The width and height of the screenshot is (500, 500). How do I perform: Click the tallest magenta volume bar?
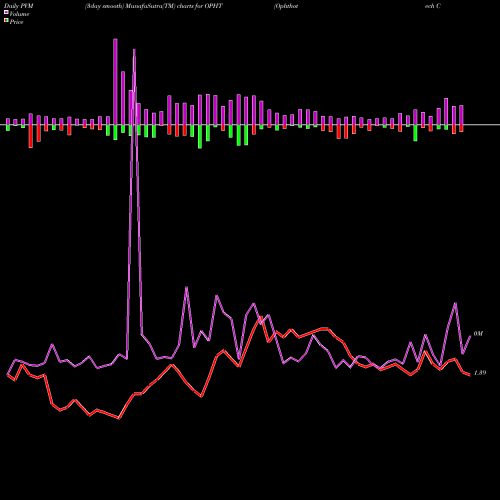[x=115, y=82]
